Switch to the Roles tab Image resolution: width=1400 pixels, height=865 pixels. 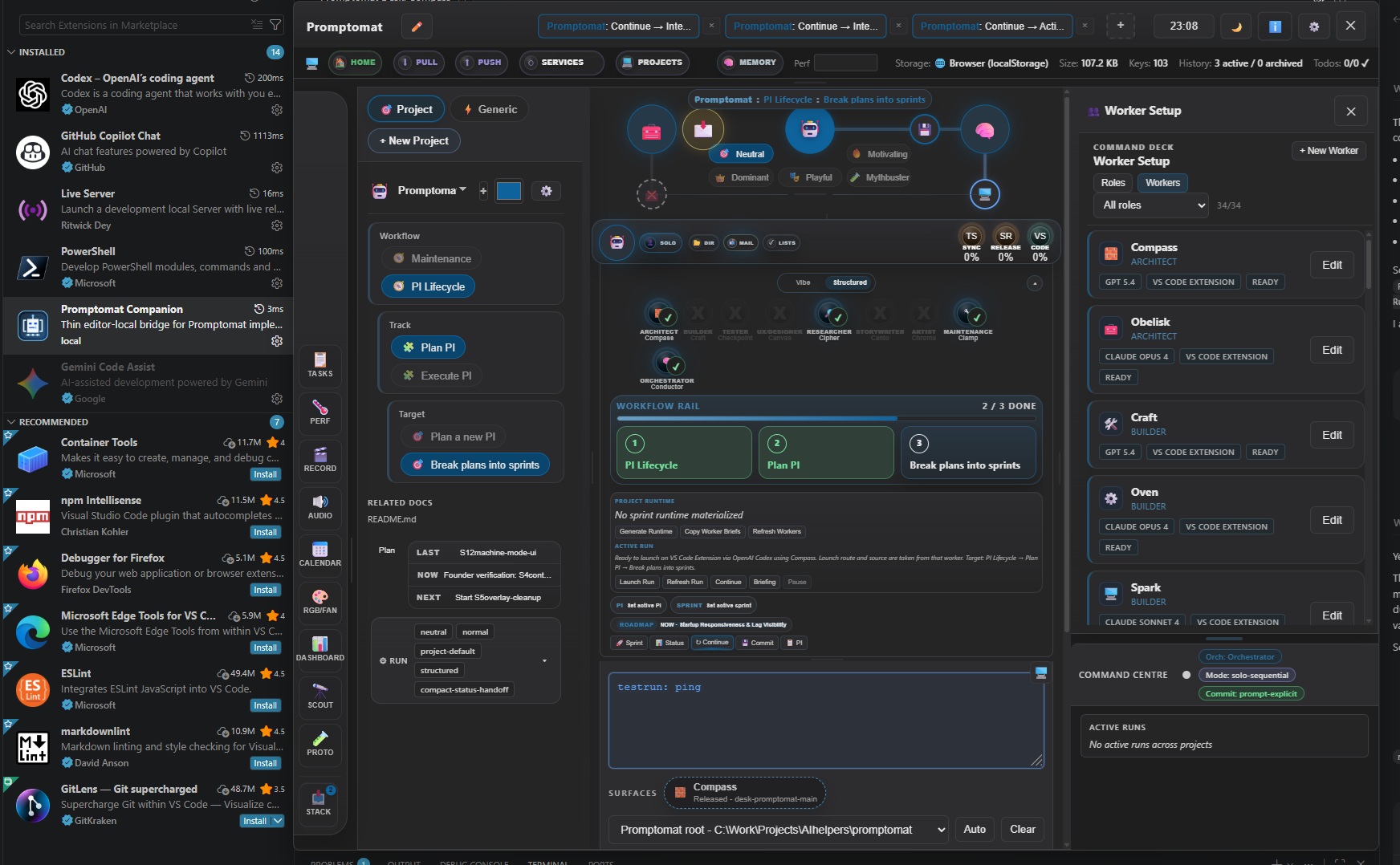pyautogui.click(x=1113, y=183)
